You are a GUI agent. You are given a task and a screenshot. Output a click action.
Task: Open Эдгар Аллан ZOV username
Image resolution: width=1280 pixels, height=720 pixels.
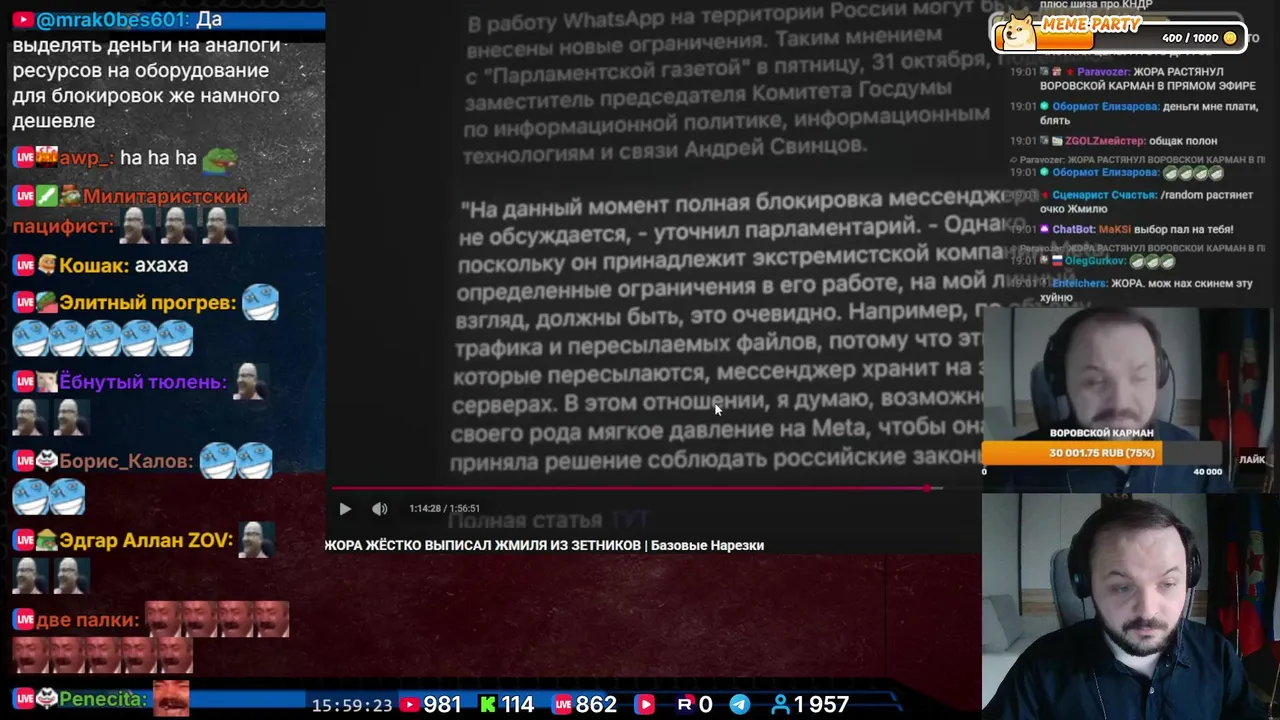(x=146, y=540)
